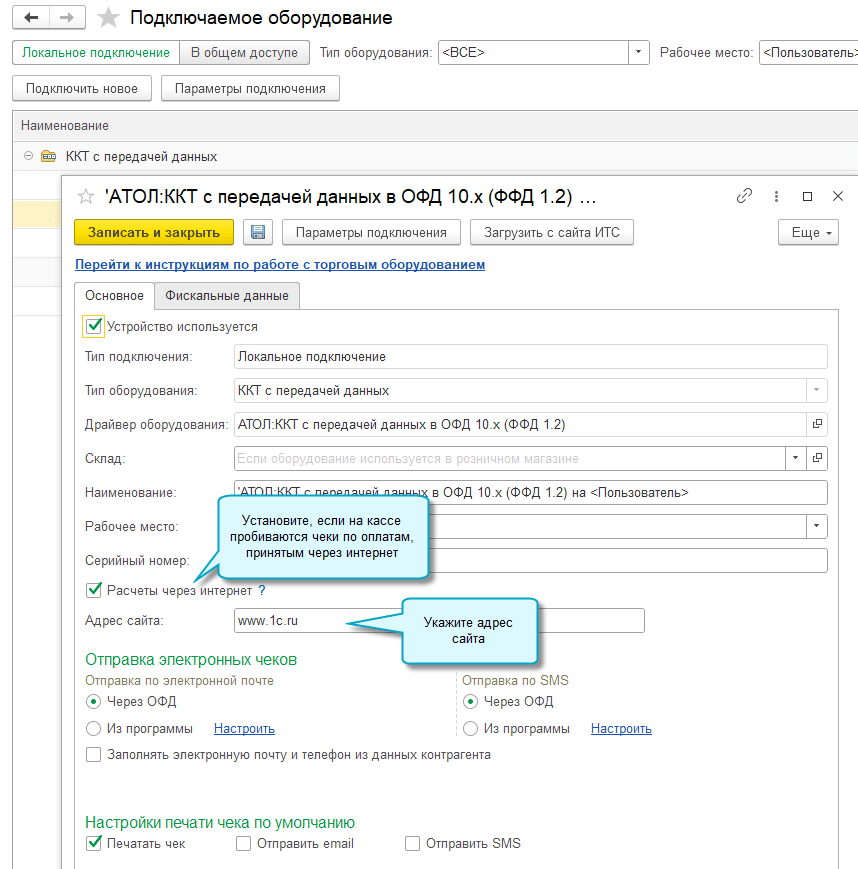The width and height of the screenshot is (858, 869).
Task: Switch to Локальное подключение view
Action: [x=96, y=53]
